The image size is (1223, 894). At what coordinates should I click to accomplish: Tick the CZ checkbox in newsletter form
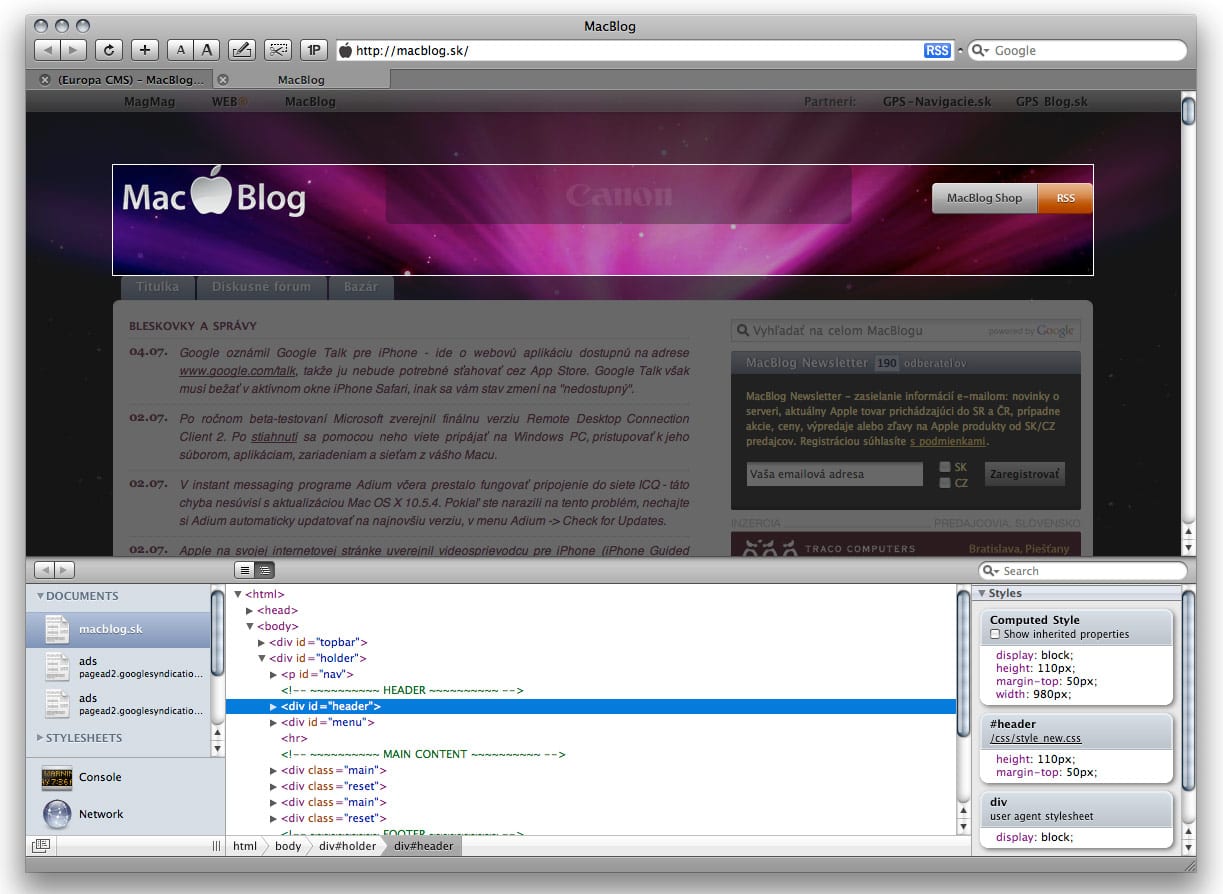click(x=945, y=482)
